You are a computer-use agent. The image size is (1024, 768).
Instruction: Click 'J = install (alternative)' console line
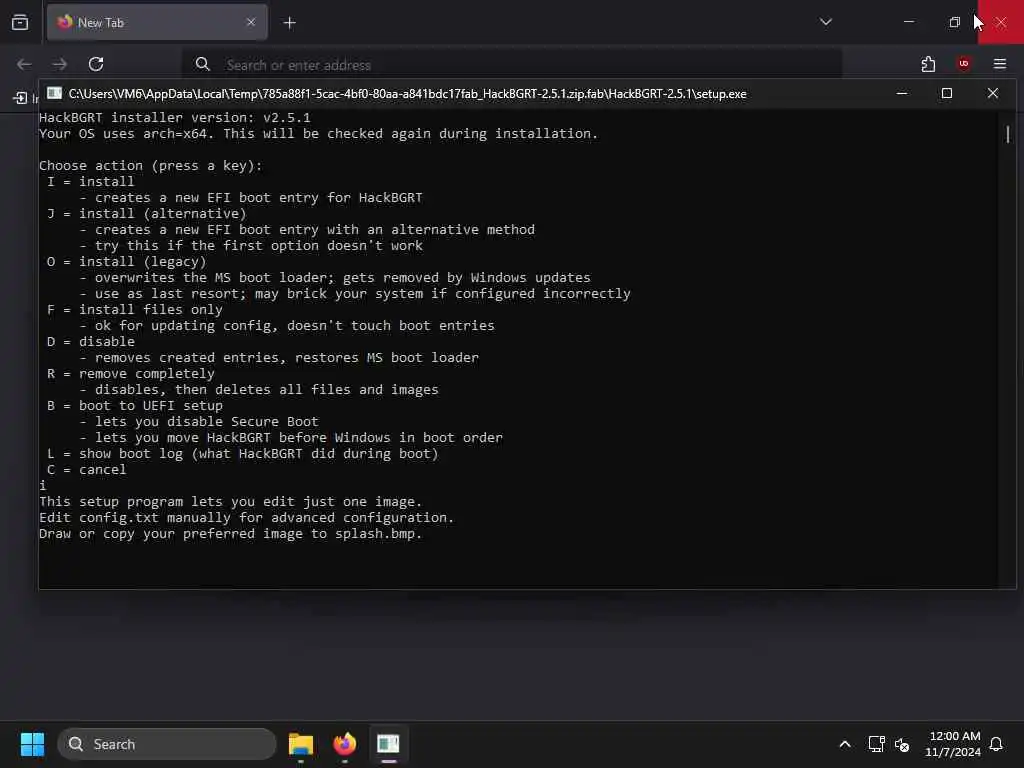(x=146, y=214)
